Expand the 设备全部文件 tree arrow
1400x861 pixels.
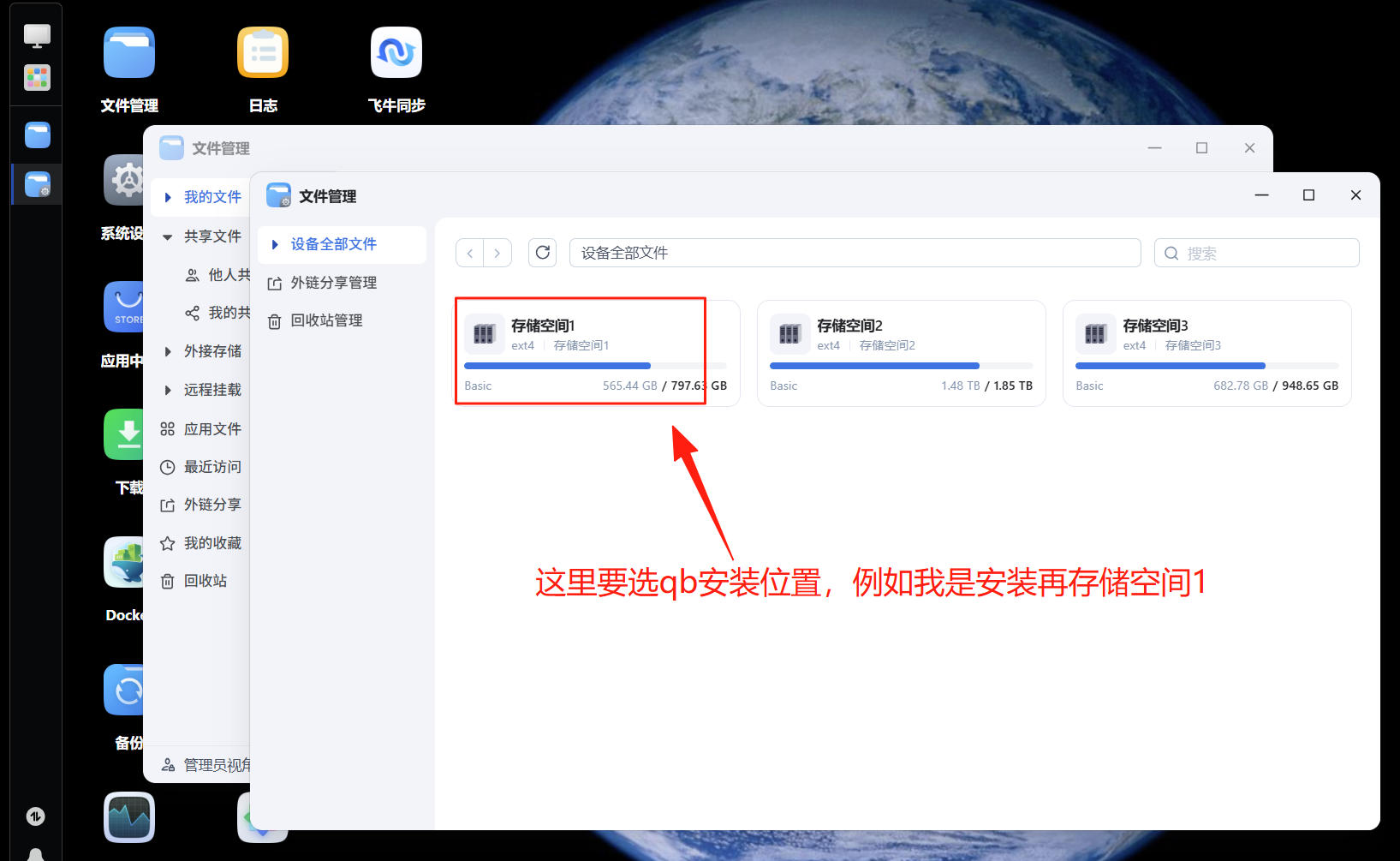pos(275,244)
